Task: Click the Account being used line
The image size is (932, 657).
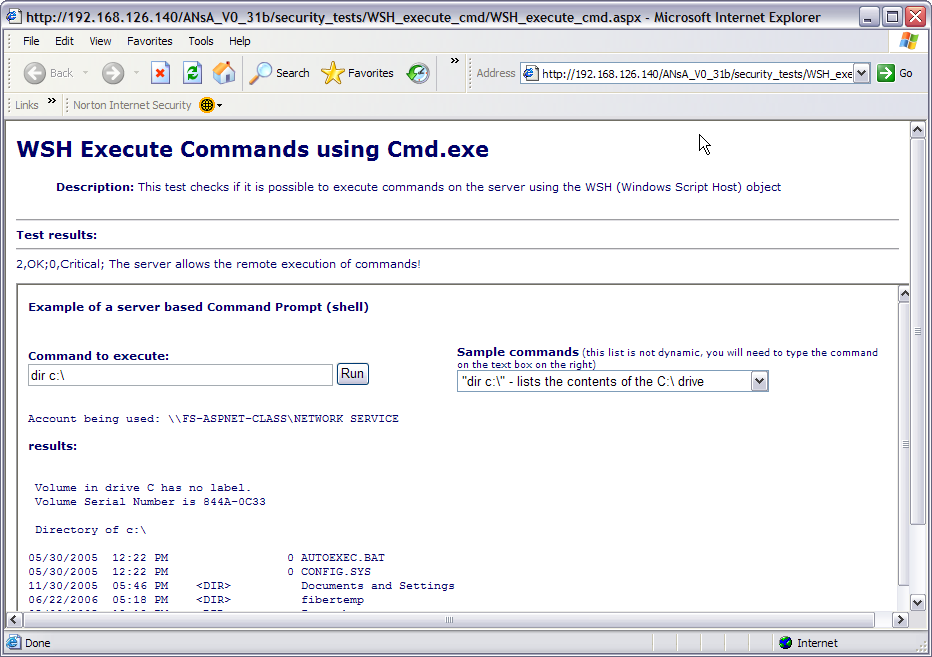Action: pos(213,419)
